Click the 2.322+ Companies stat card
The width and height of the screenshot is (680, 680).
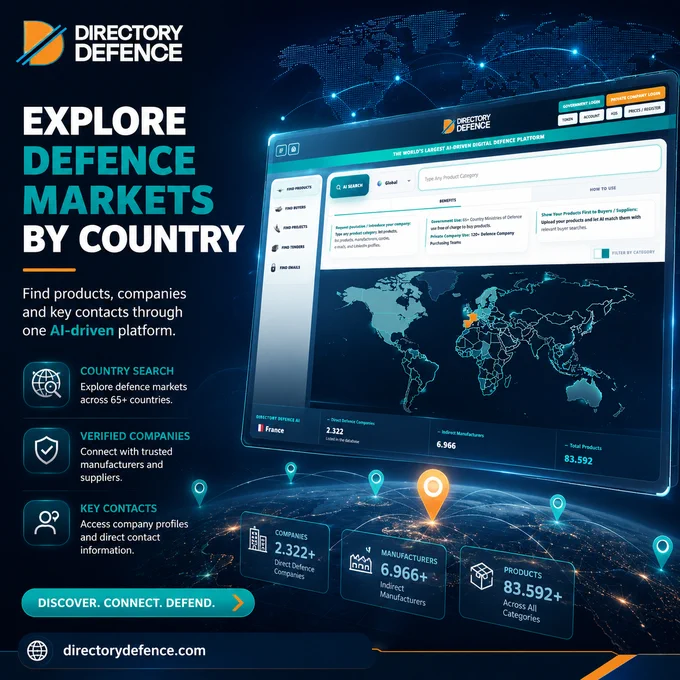pyautogui.click(x=285, y=552)
